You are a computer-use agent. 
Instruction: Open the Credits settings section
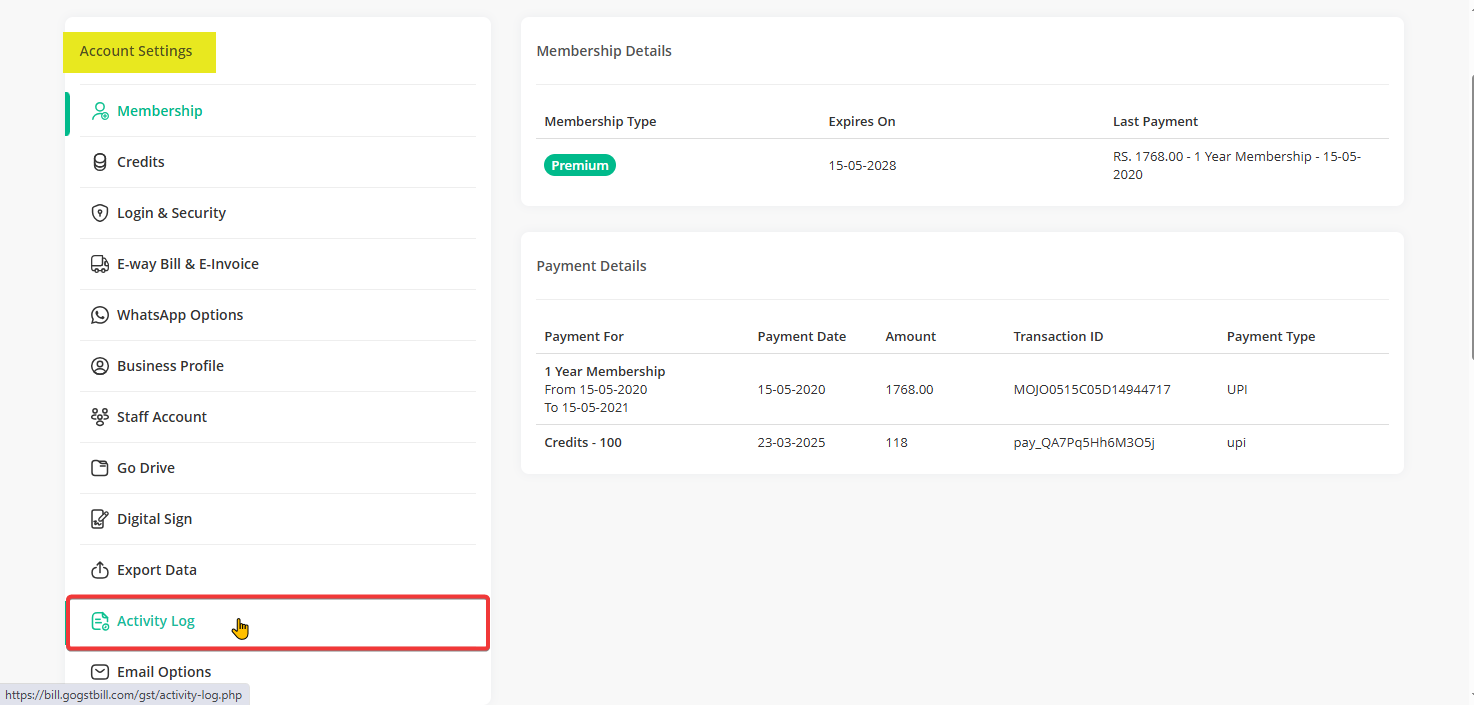[141, 162]
